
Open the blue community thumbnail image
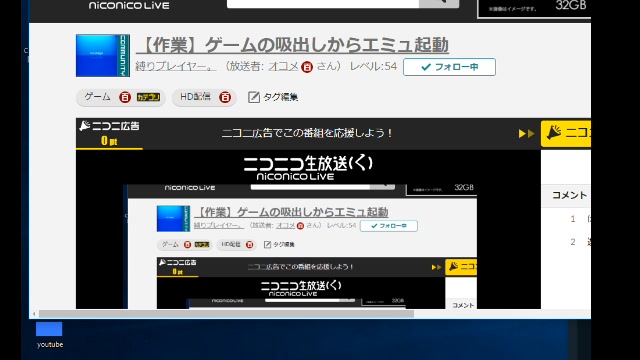[x=103, y=56]
